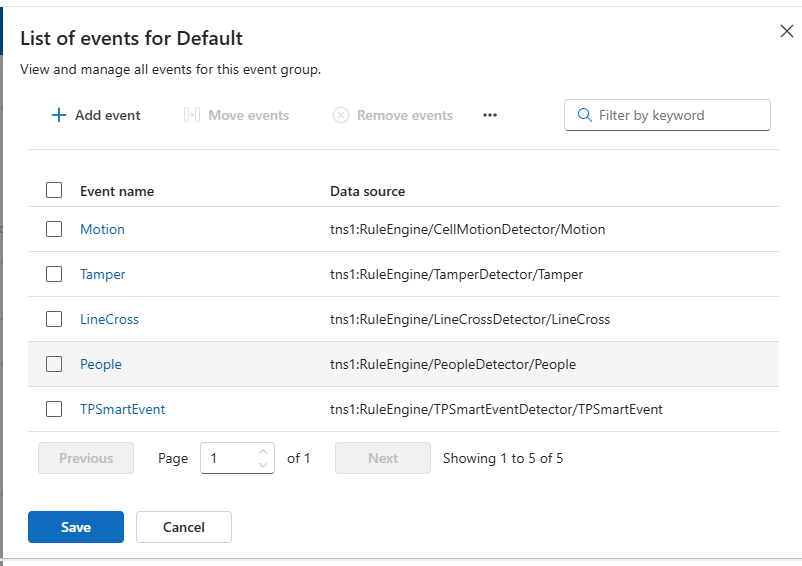Check the select-all events checkbox
Screen dimensions: 802x566
(54, 190)
